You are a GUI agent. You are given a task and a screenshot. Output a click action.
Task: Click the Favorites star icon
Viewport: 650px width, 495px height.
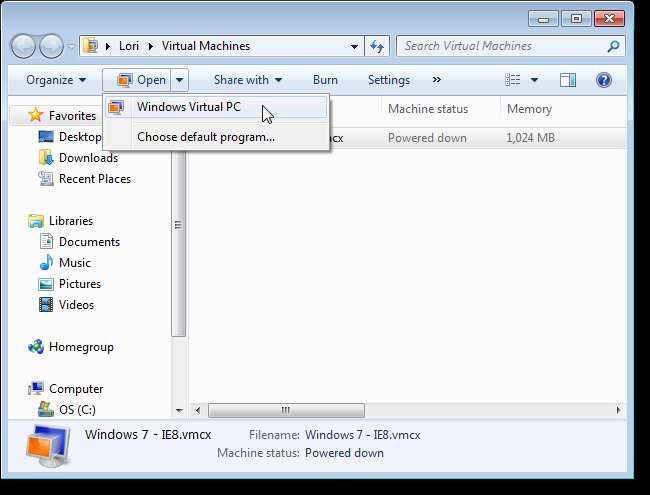click(36, 115)
